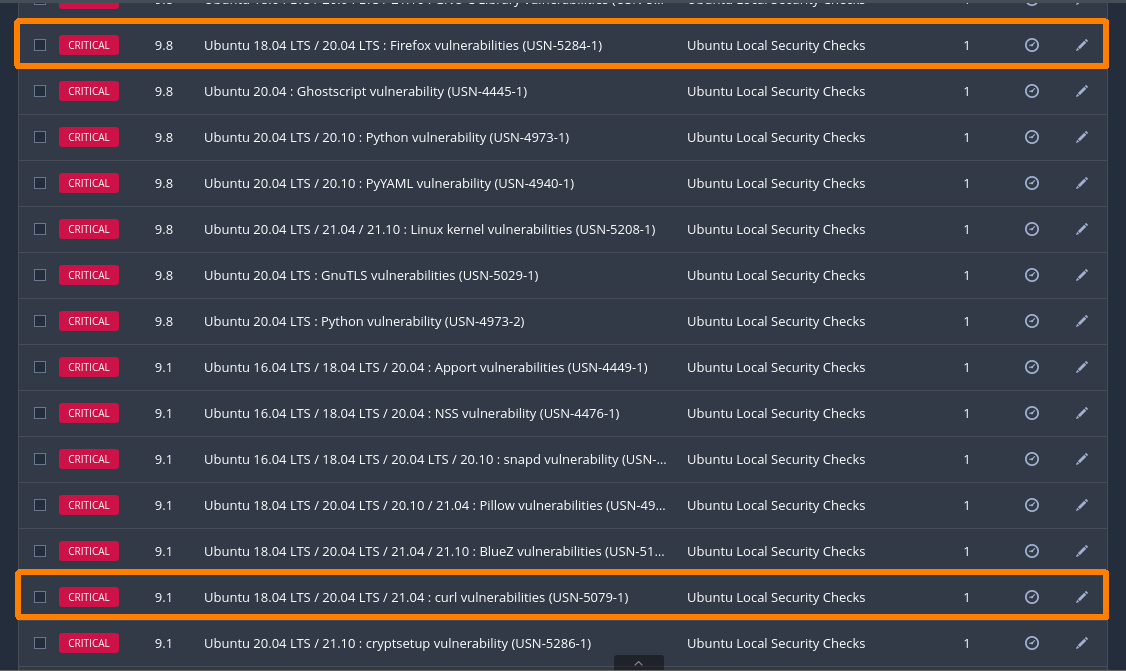The image size is (1126, 671).
Task: Click pencil icon on GnuTLS vulnerabilities row
Action: [1081, 275]
